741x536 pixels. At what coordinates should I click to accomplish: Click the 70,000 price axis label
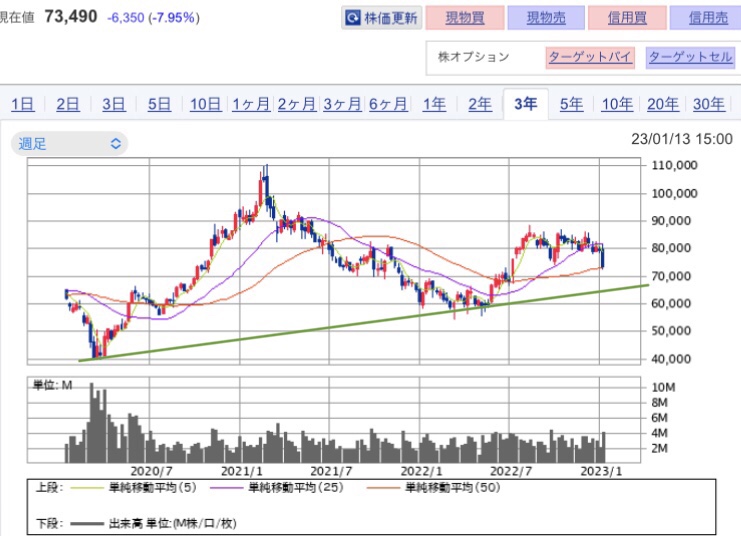(671, 276)
